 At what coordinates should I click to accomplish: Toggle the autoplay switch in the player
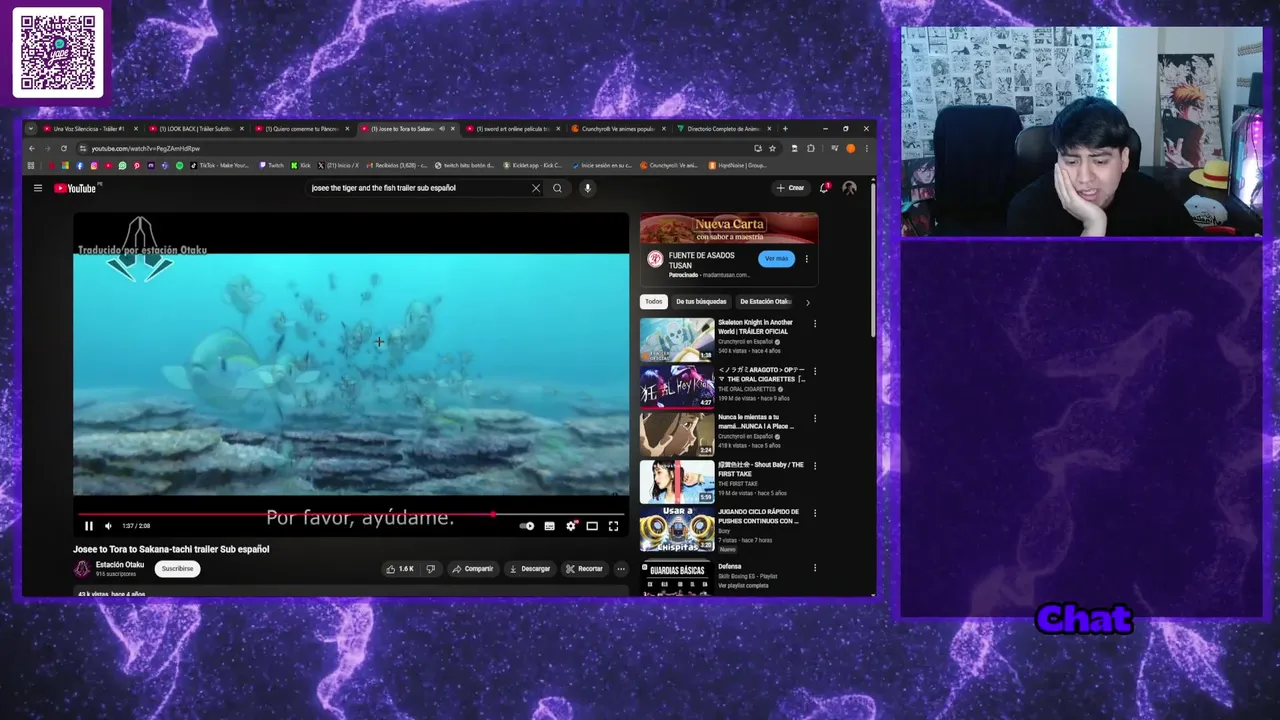(527, 526)
